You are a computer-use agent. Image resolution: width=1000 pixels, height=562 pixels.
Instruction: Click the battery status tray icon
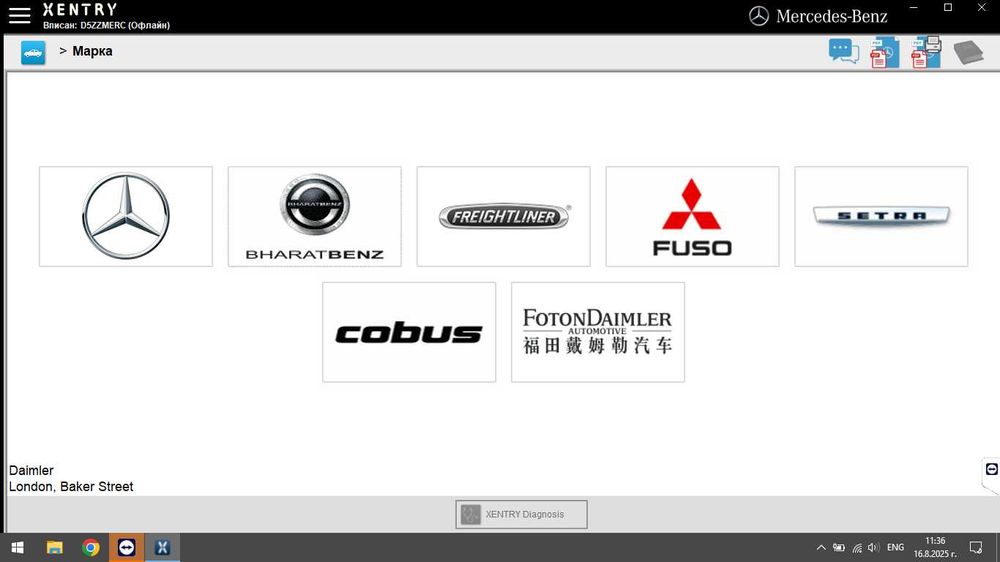pyautogui.click(x=839, y=547)
